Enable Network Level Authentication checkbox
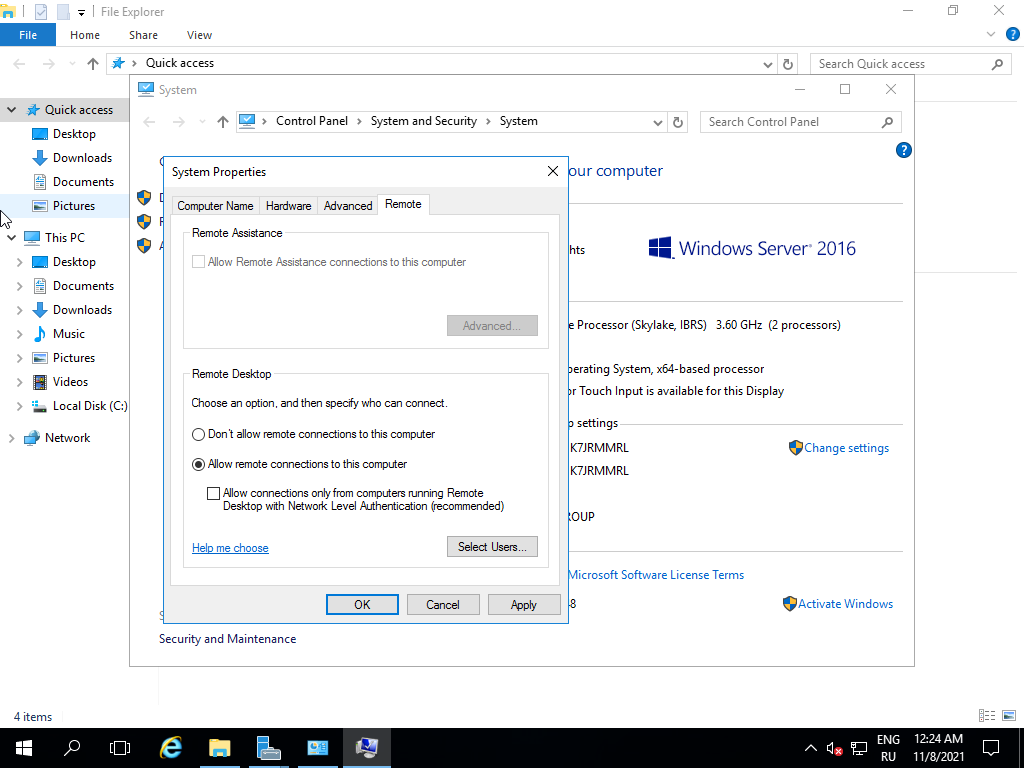 tap(213, 493)
